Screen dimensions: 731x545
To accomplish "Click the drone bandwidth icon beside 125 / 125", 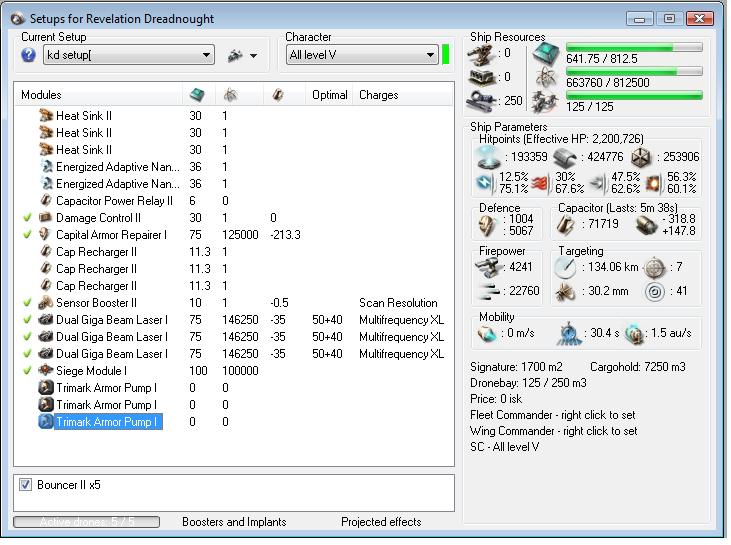I will [x=544, y=101].
